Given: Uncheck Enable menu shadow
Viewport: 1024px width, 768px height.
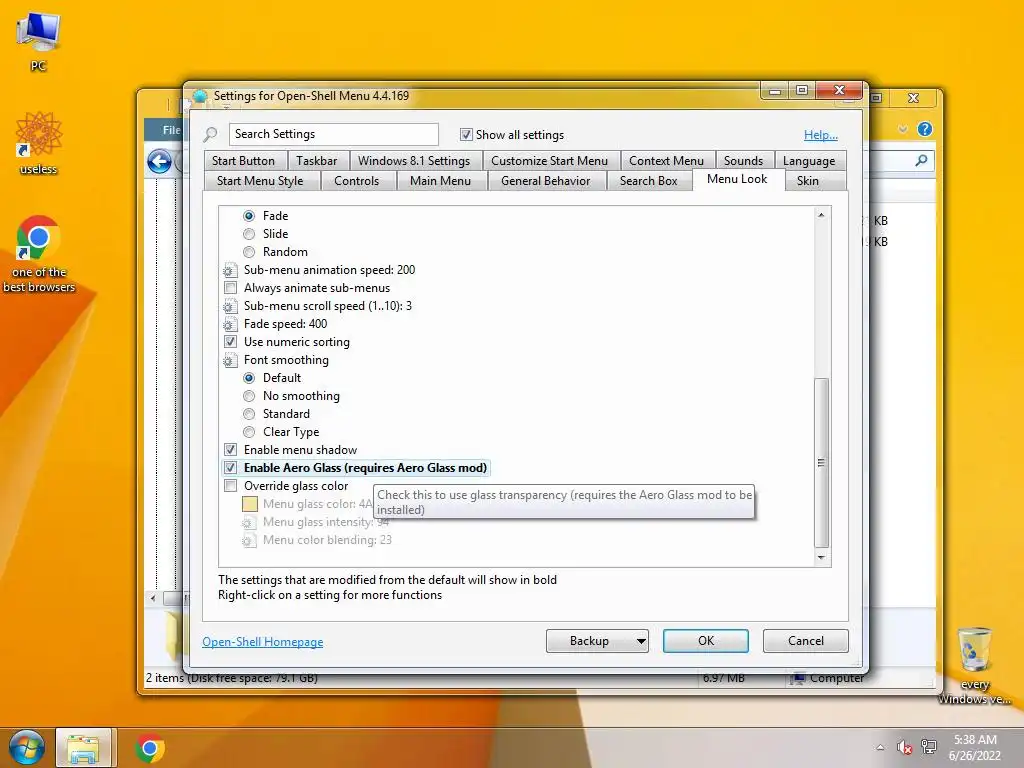Looking at the screenshot, I should pos(231,450).
